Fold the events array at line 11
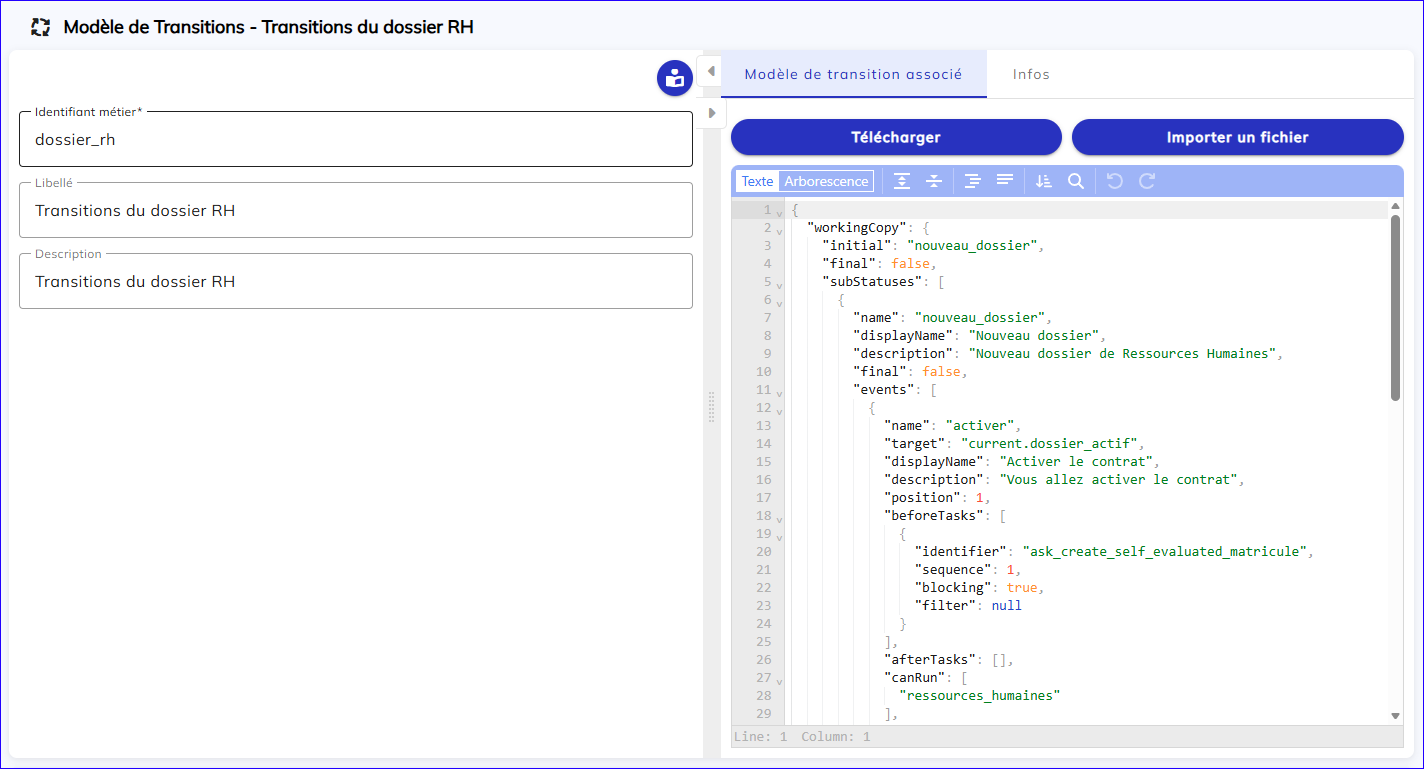 pos(779,393)
